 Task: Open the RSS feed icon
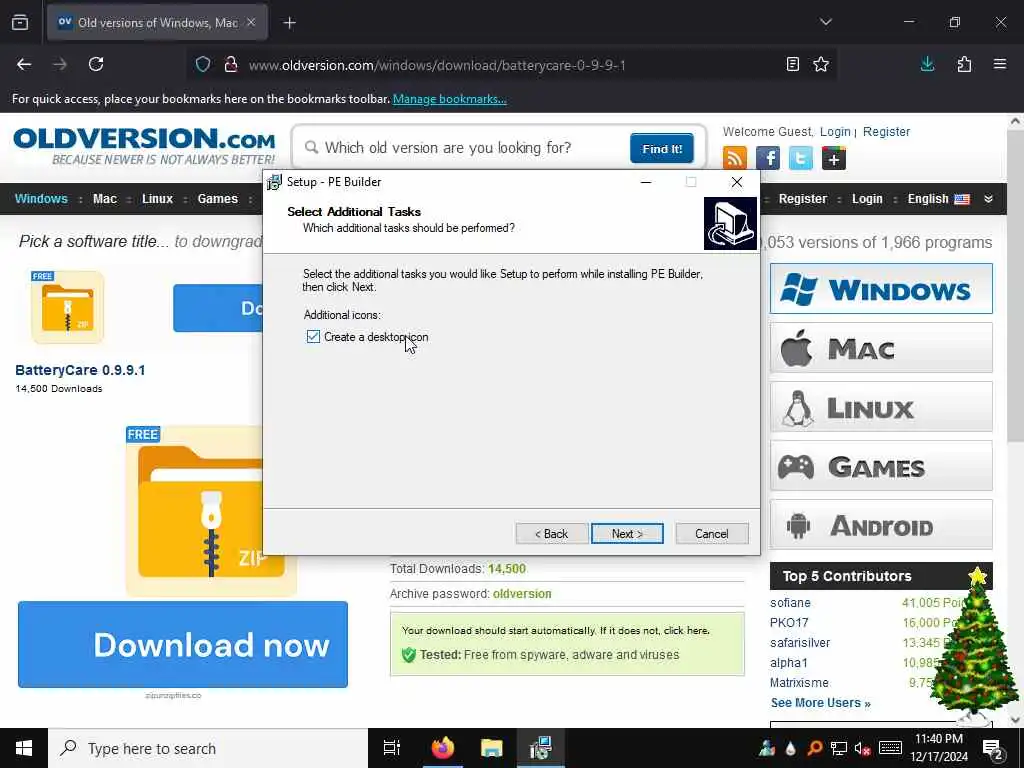[x=735, y=158]
